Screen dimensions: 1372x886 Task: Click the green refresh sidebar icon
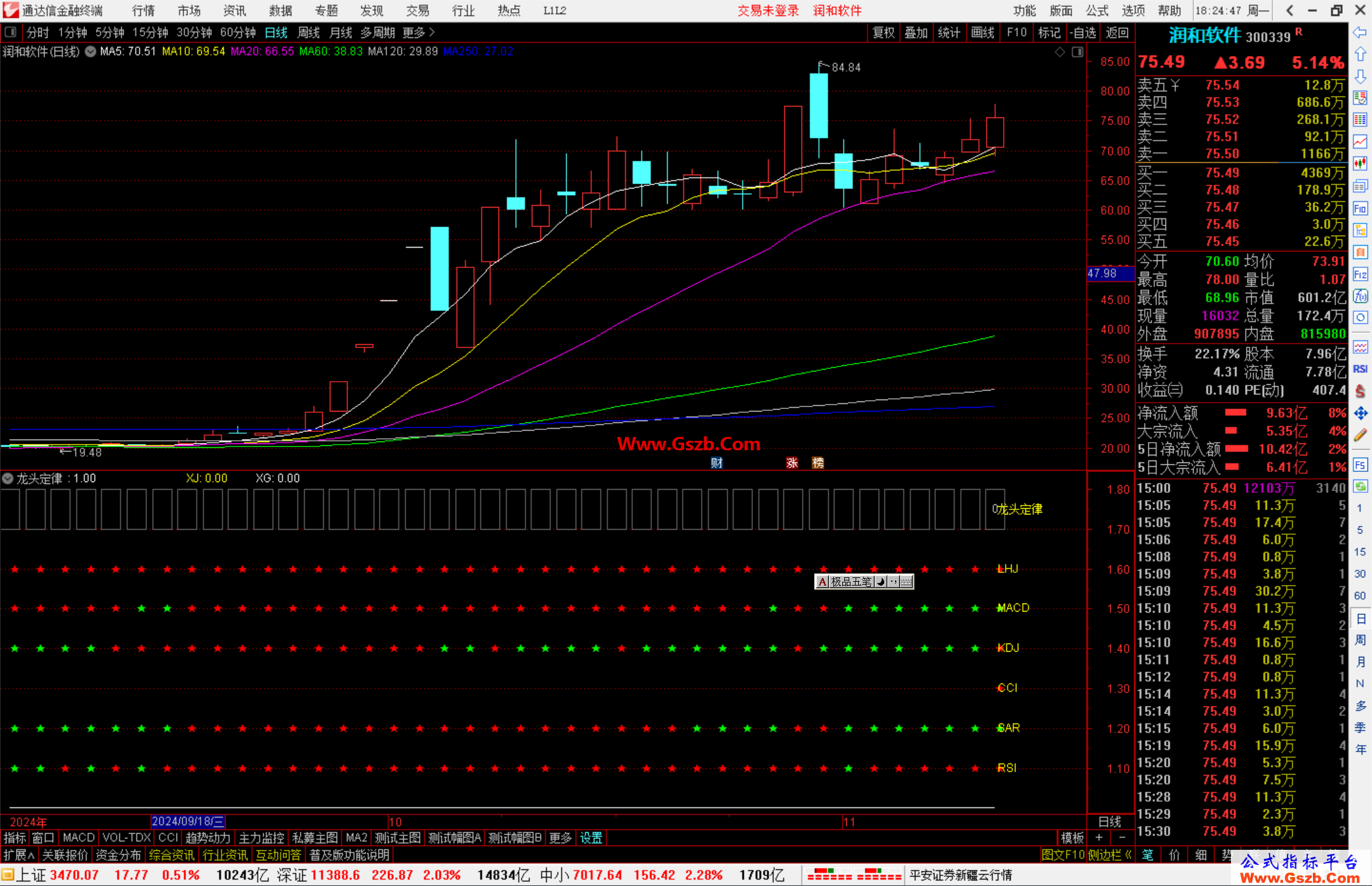pos(1360,487)
